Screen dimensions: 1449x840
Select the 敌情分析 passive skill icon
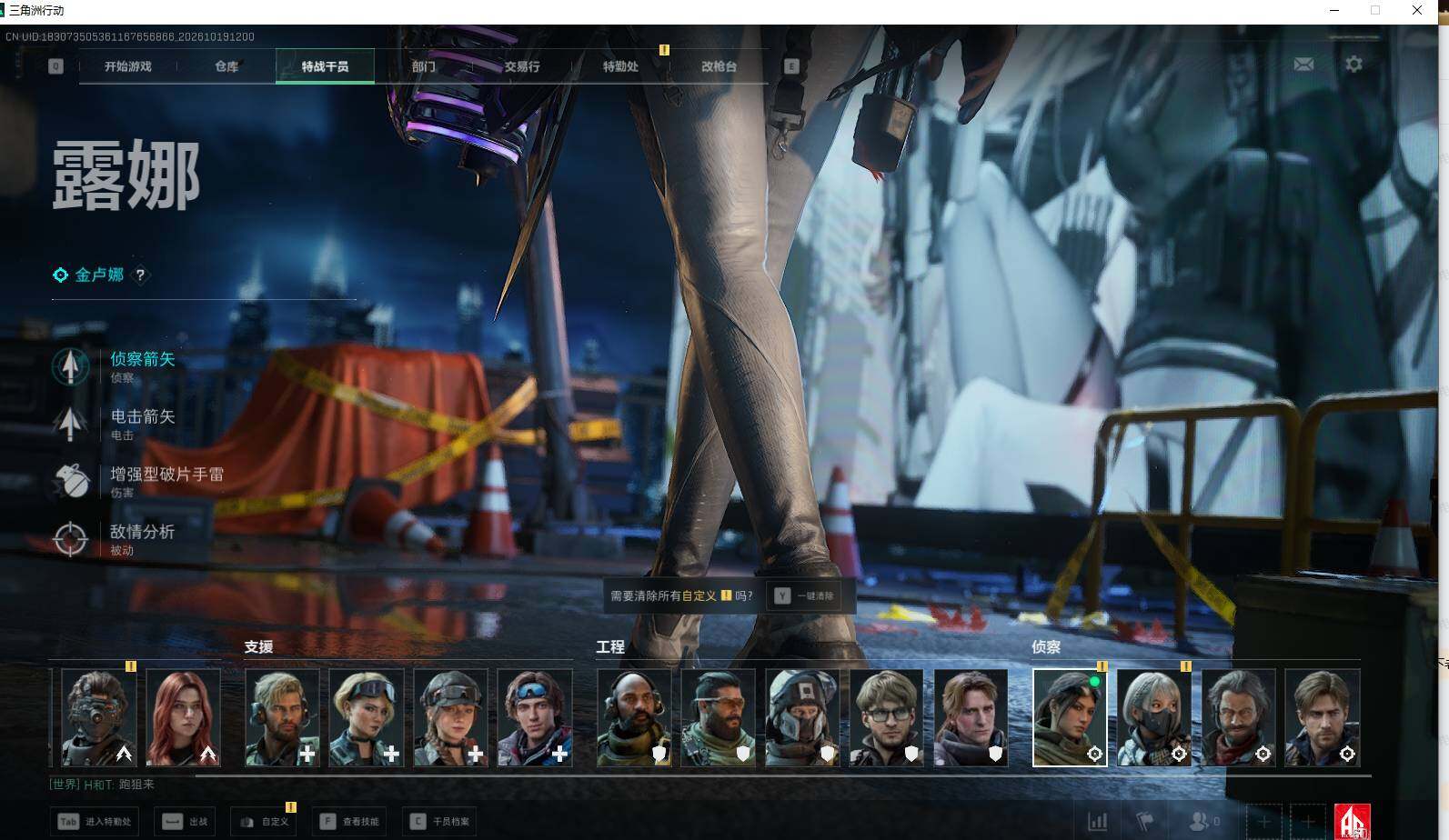[x=71, y=539]
